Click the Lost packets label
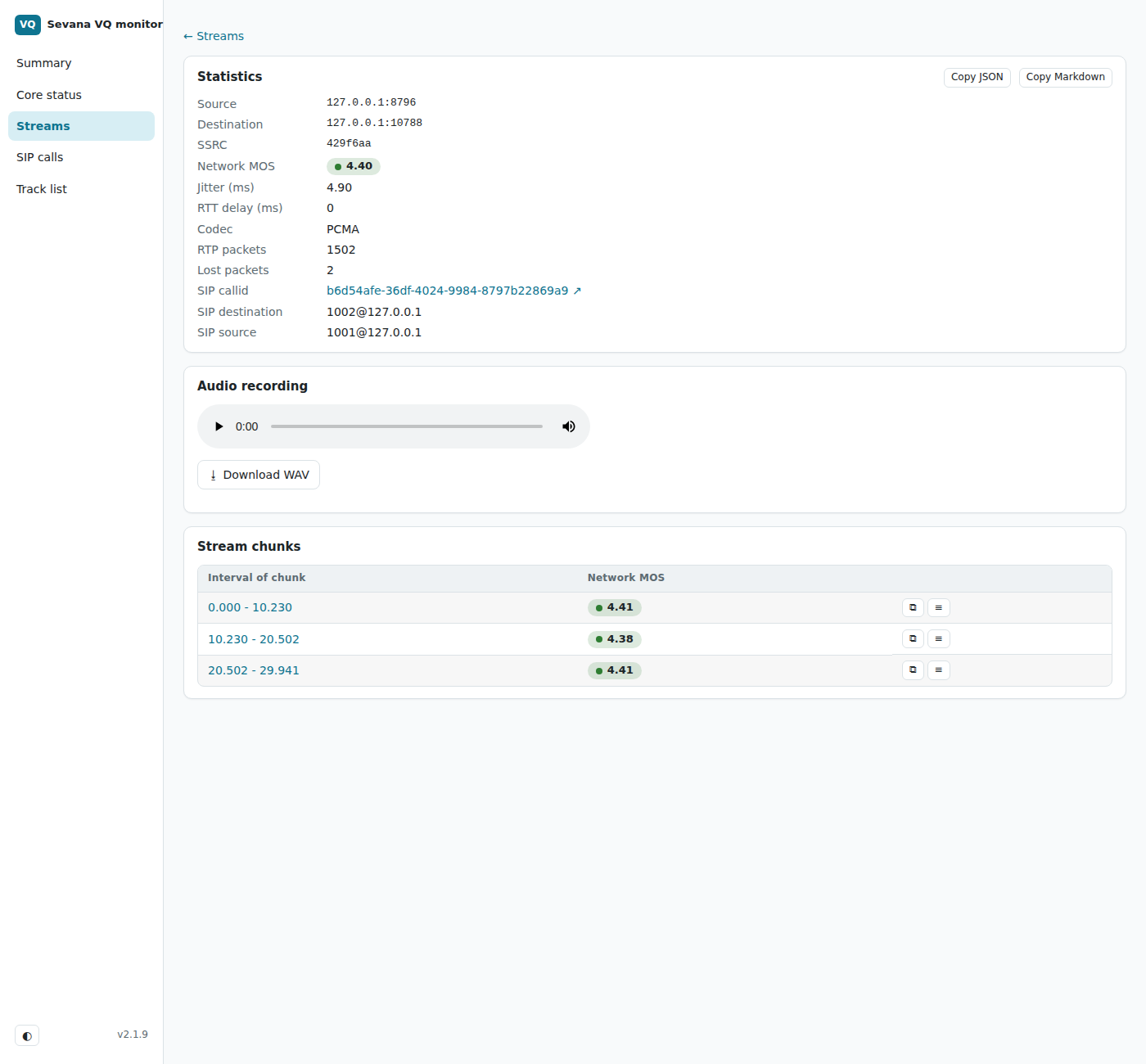This screenshot has width=1146, height=1064. 233,270
